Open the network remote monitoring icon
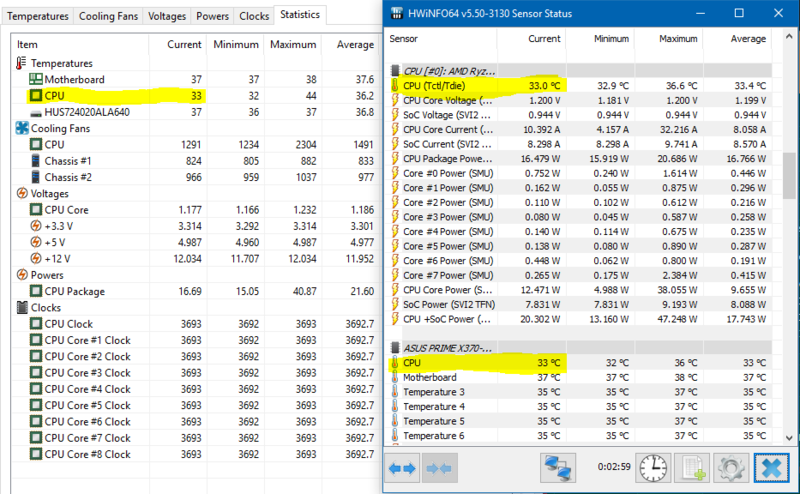 (x=558, y=468)
